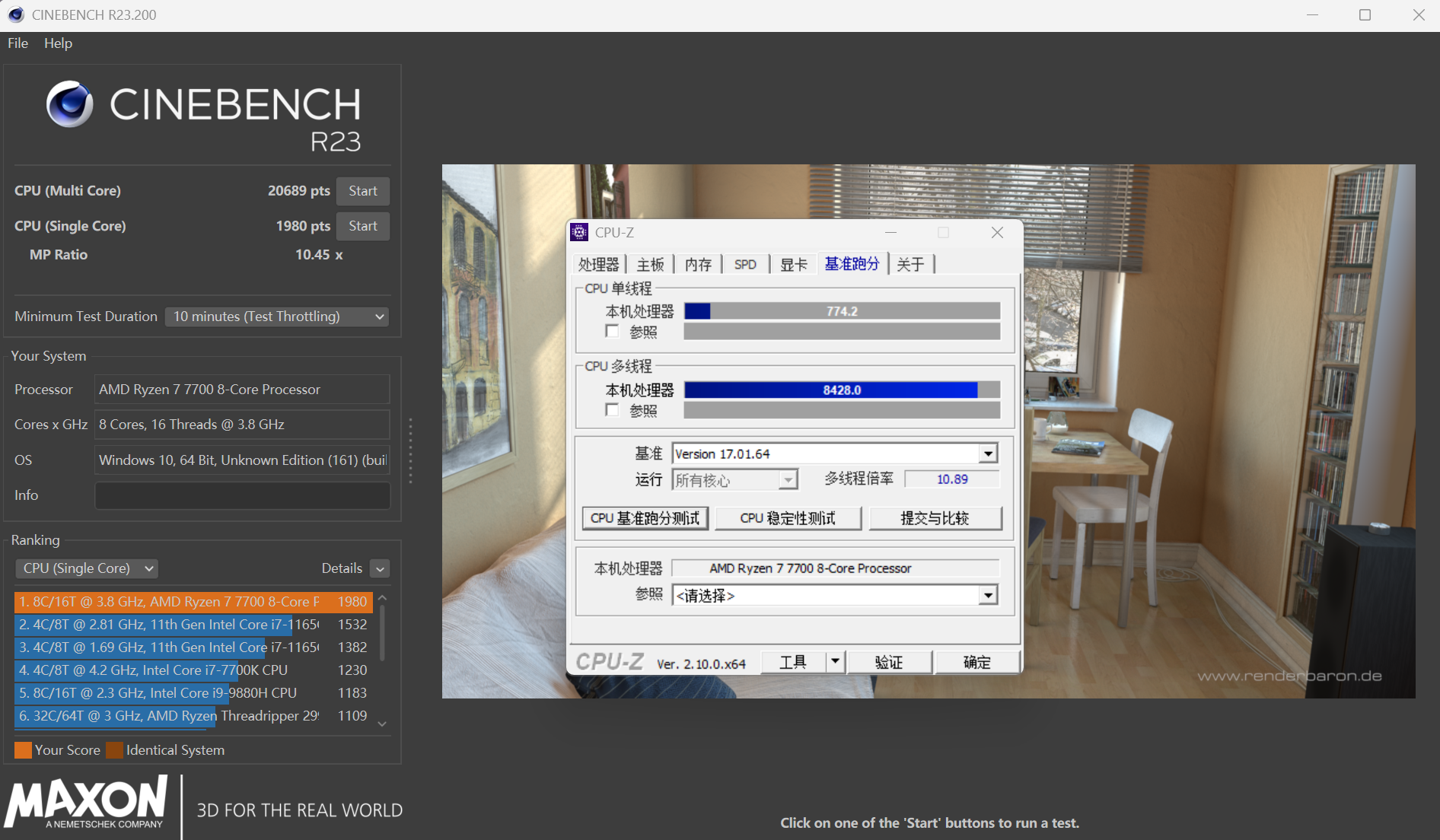Click the CPU 稳定性测试 button
1440x840 pixels.
pyautogui.click(x=788, y=518)
